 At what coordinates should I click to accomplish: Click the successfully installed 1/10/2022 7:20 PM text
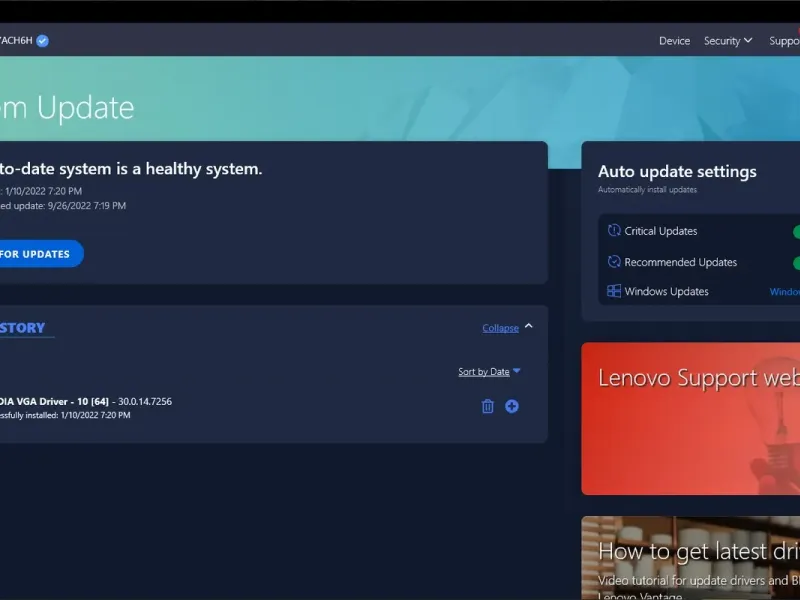[65, 415]
